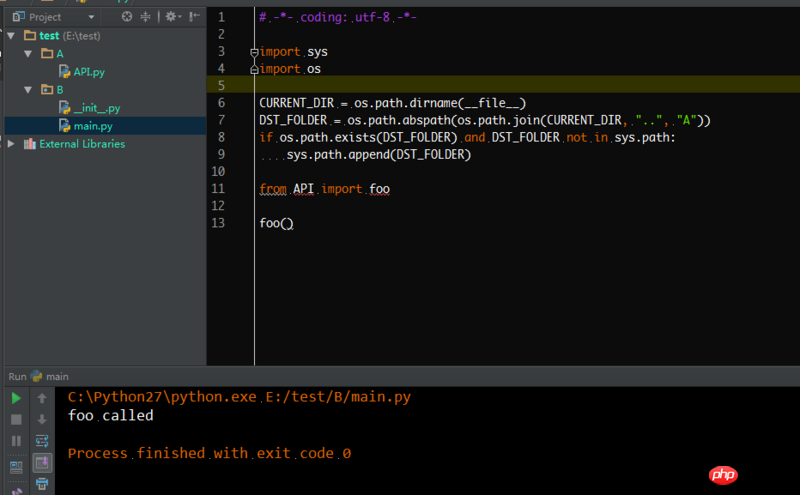
Task: Expand External Libraries node
Action: [x=11, y=144]
